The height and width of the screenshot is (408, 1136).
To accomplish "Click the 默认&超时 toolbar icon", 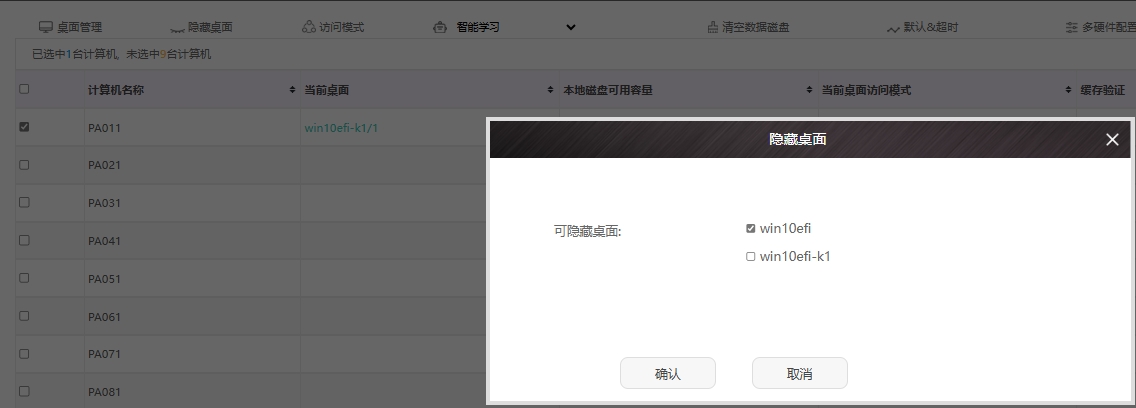I will (x=893, y=28).
